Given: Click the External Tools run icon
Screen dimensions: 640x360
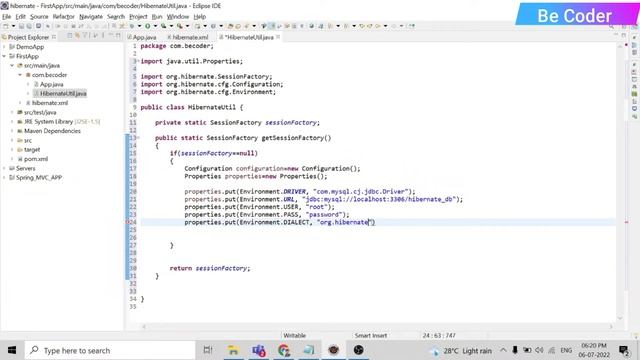Looking at the screenshot, I should pos(179,26).
